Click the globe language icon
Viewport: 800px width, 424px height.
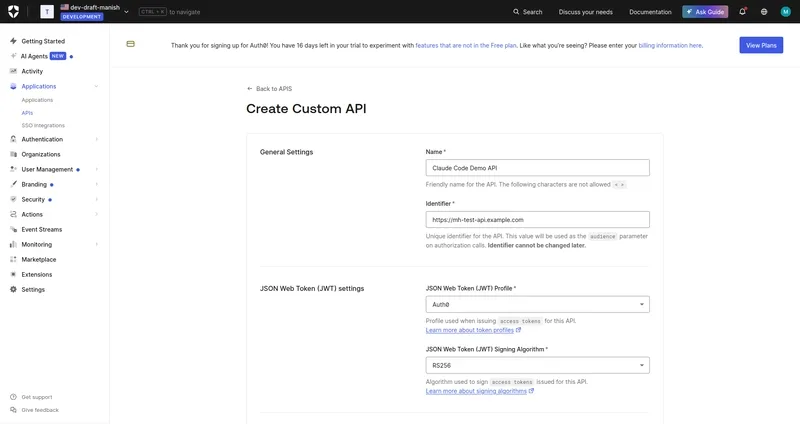pyautogui.click(x=764, y=12)
